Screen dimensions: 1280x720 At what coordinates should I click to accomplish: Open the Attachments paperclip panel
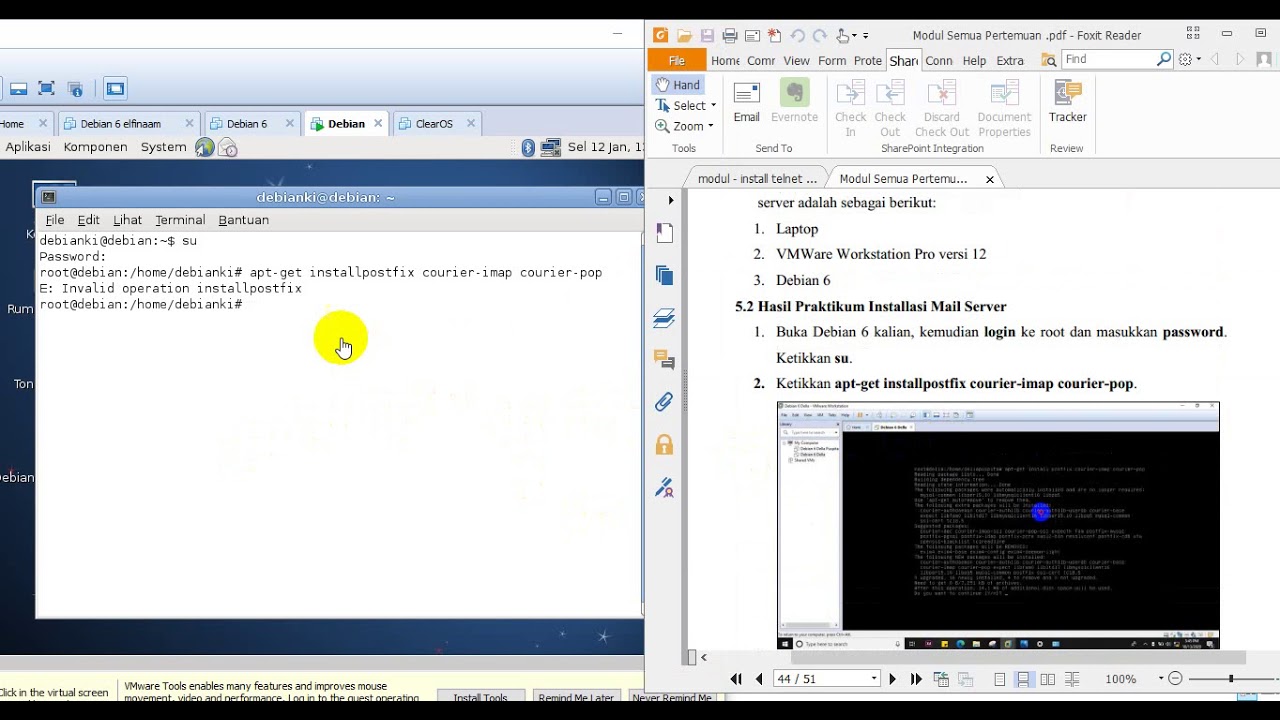[x=664, y=401]
